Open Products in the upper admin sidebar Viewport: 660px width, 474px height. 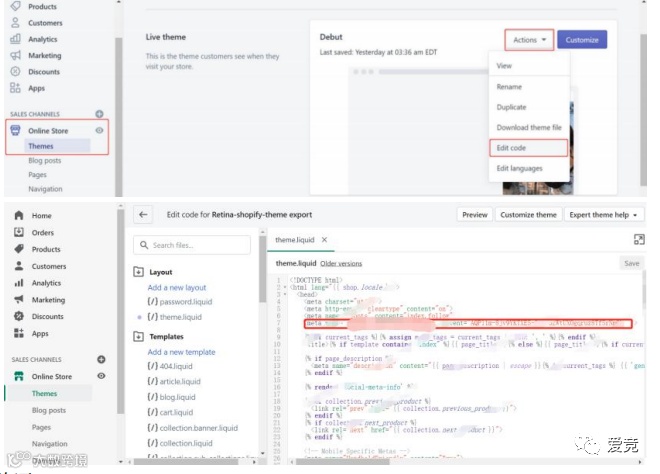pos(42,7)
